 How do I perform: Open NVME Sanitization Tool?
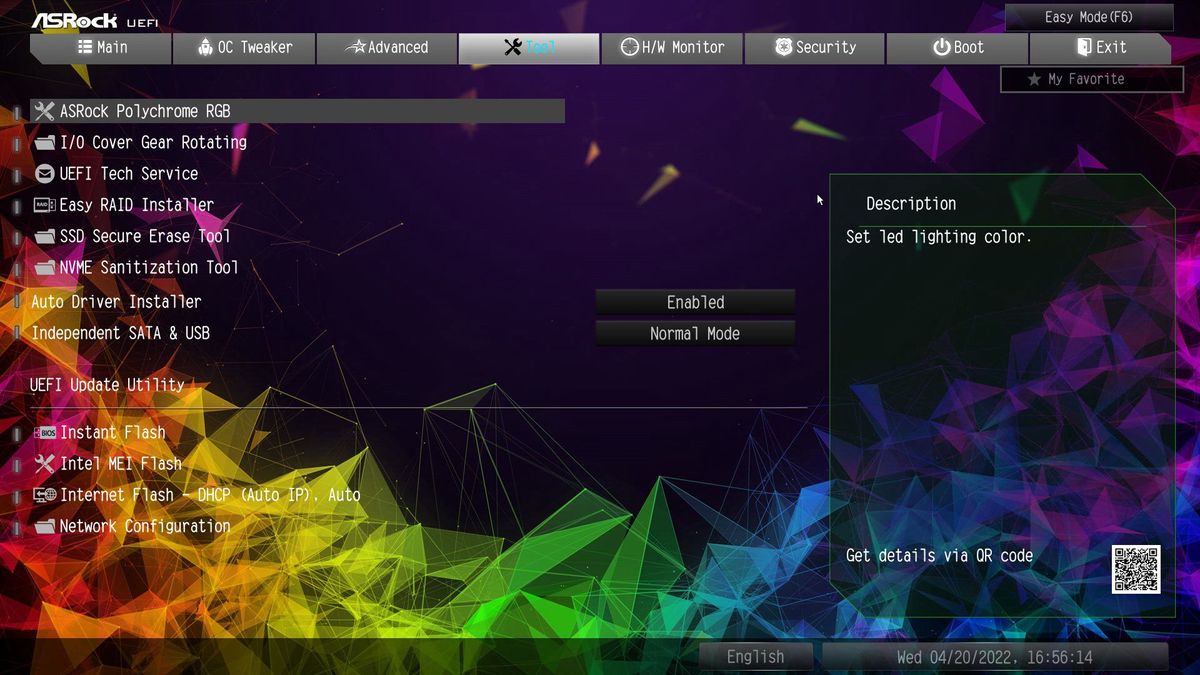[x=149, y=267]
